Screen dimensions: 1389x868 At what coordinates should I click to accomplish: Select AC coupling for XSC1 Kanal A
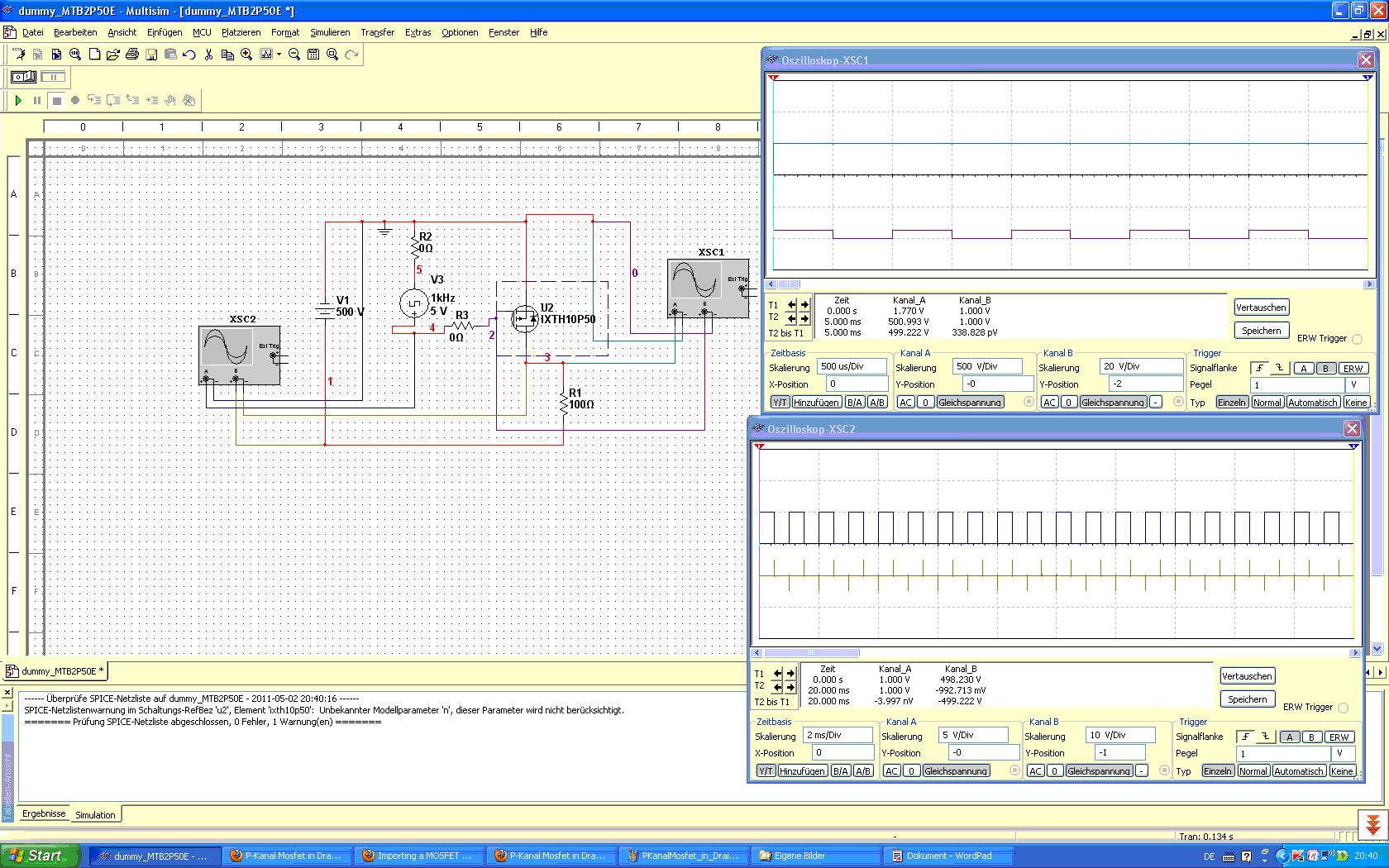(905, 403)
